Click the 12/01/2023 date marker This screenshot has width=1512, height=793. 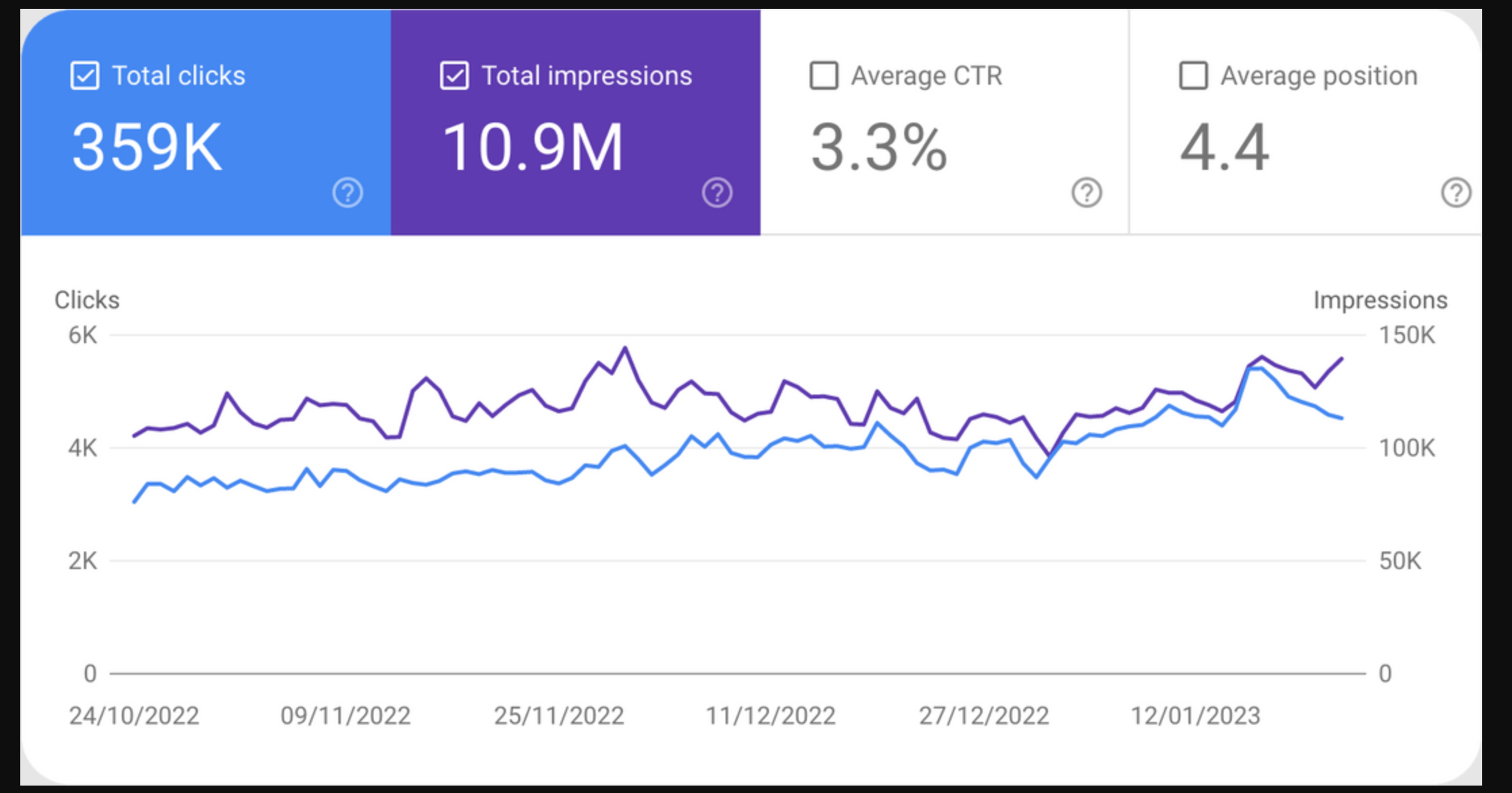(x=1195, y=715)
